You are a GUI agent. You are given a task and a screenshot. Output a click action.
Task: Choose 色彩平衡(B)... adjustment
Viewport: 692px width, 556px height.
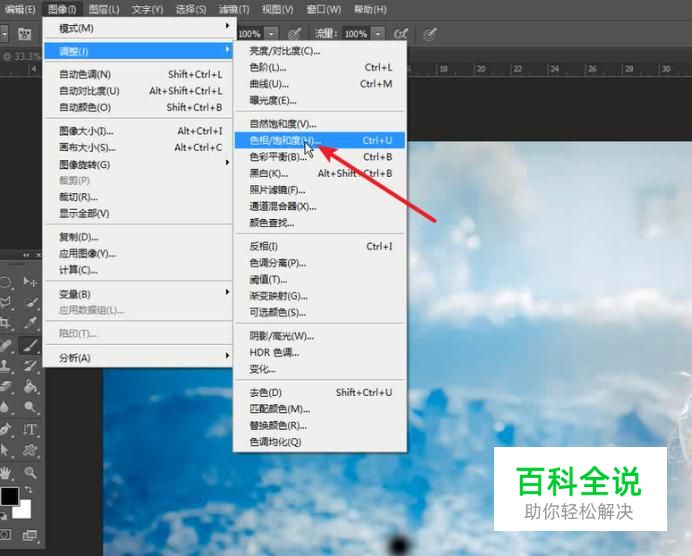coord(320,157)
